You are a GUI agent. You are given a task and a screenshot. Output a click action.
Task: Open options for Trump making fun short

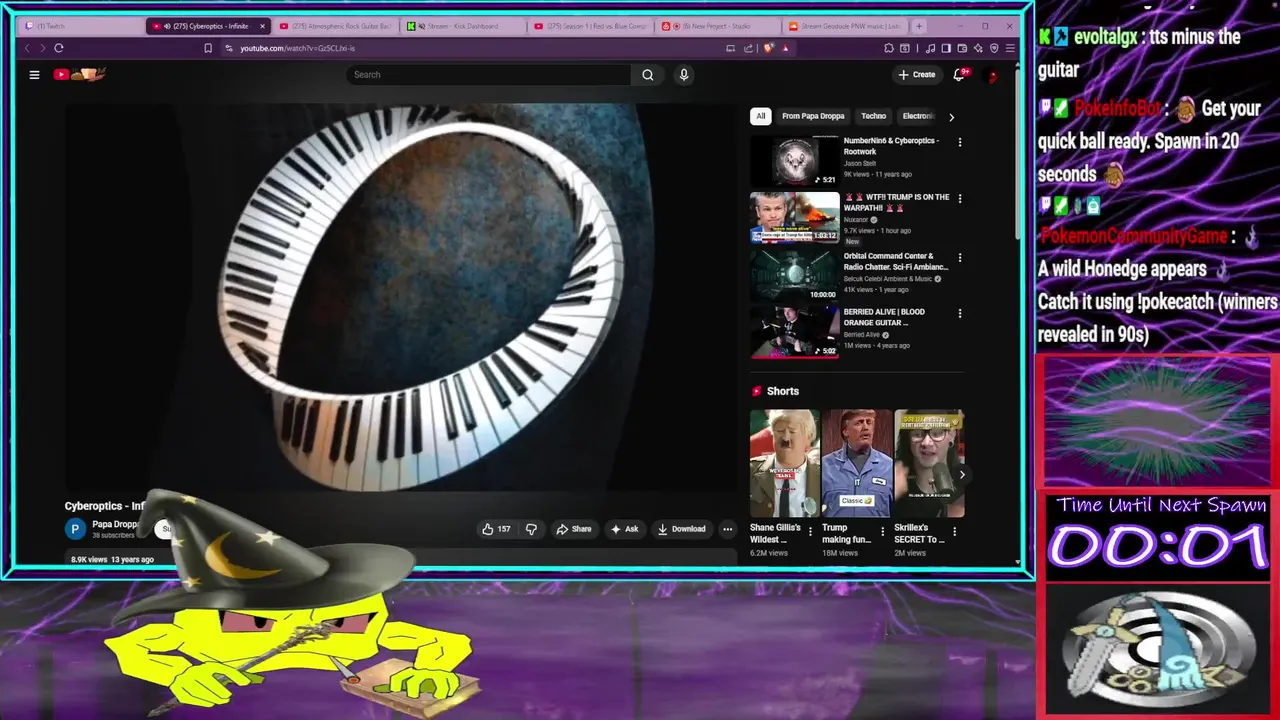click(x=882, y=532)
